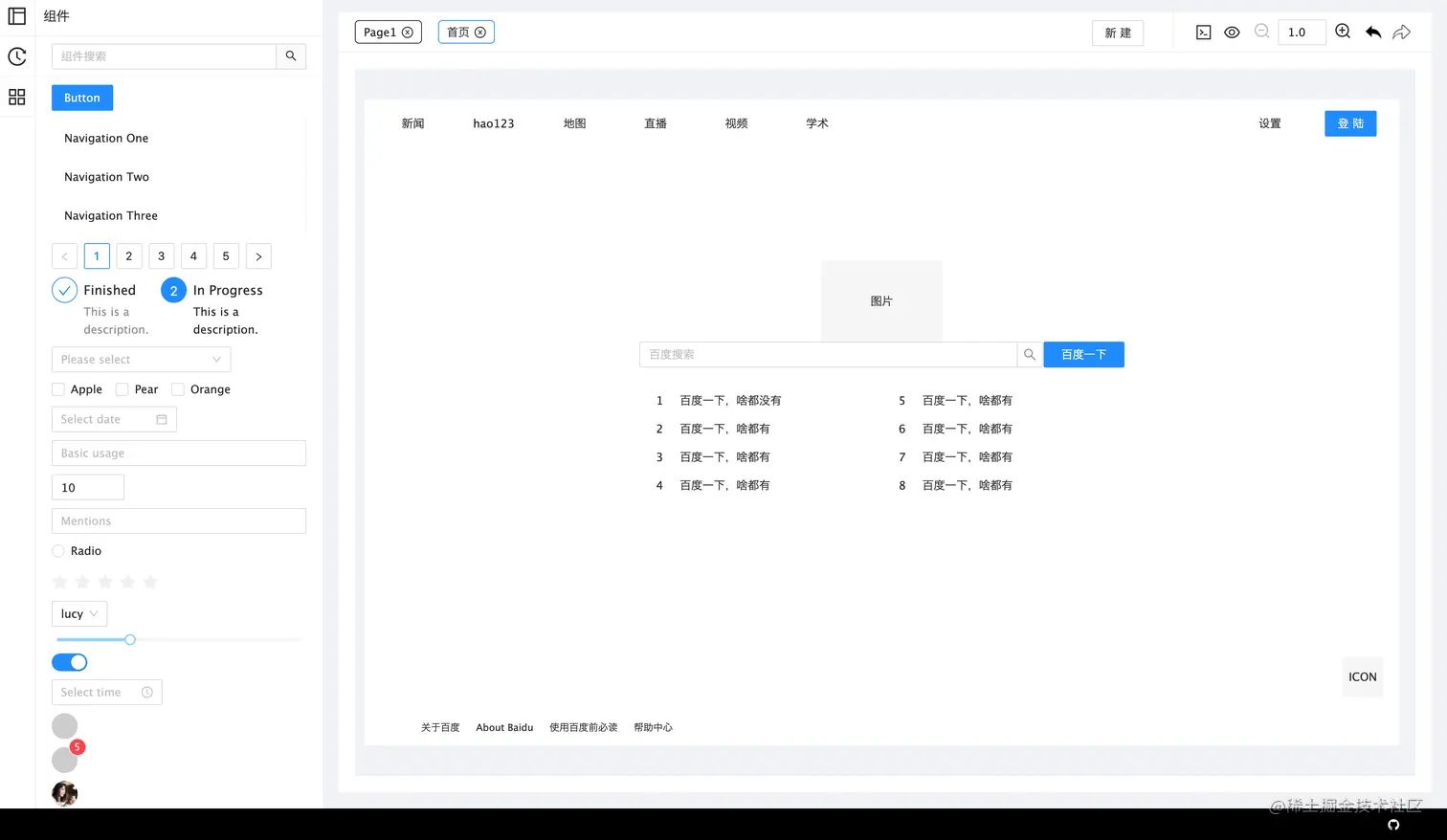This screenshot has width=1447, height=840.
Task: Go to next page with right chevron
Action: [x=258, y=256]
